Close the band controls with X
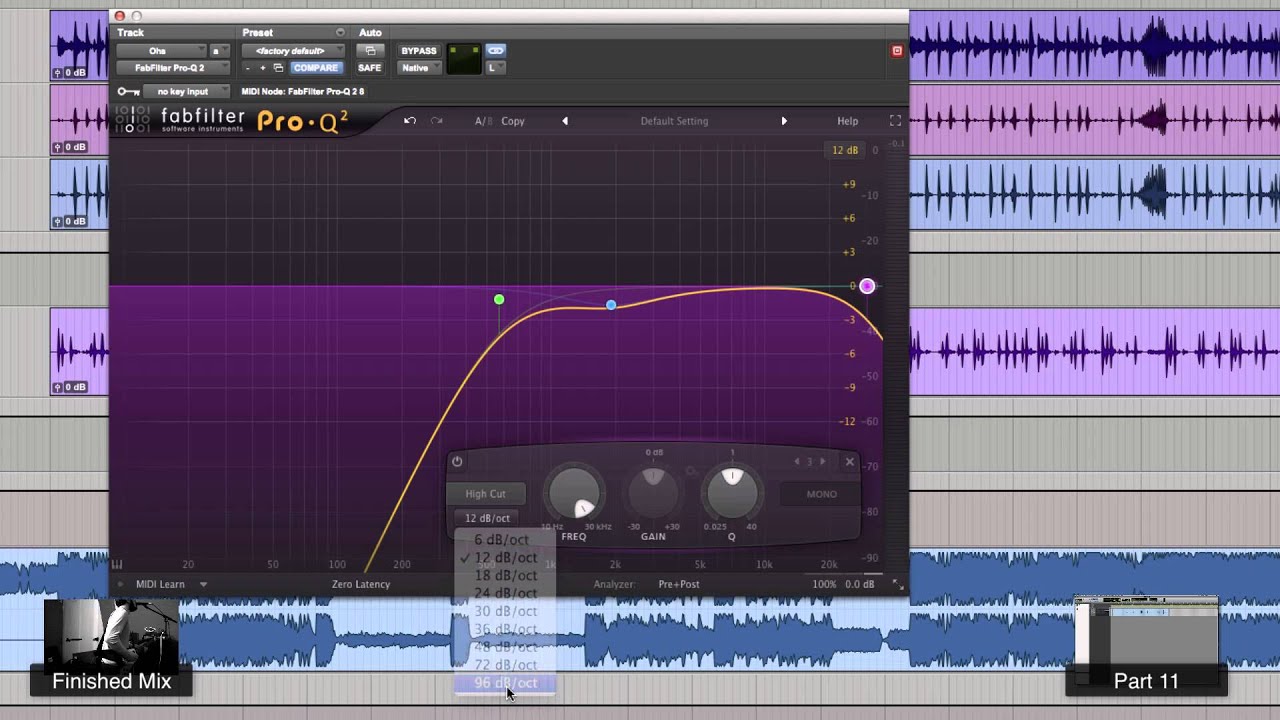This screenshot has width=1280, height=720. pyautogui.click(x=850, y=462)
